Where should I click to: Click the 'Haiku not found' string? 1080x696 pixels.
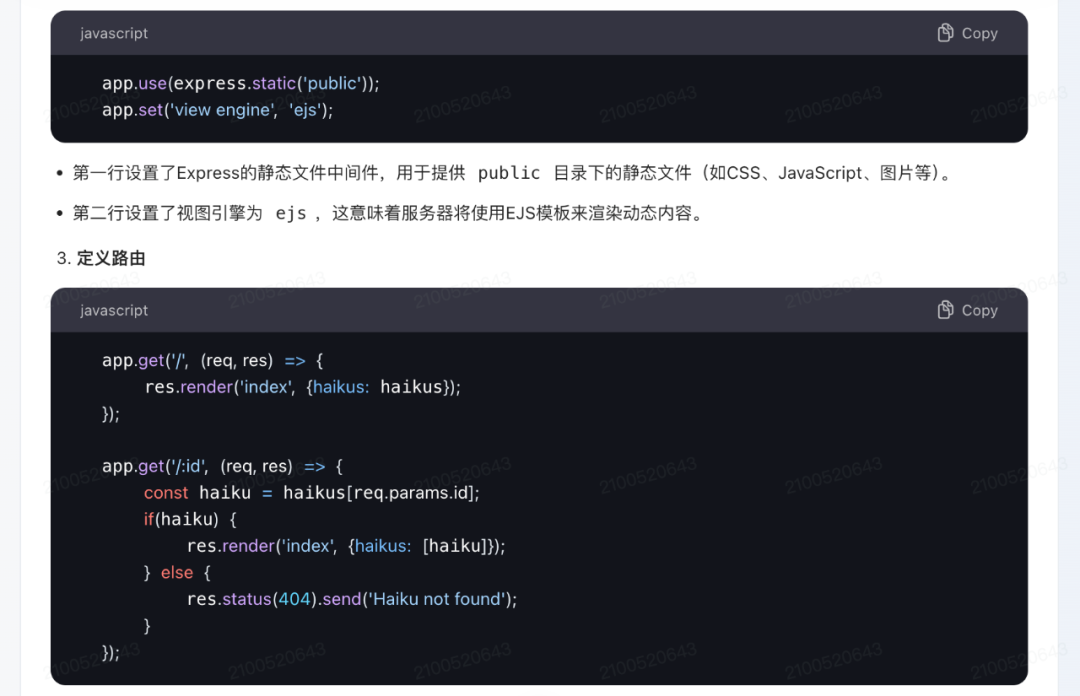pyautogui.click(x=430, y=599)
